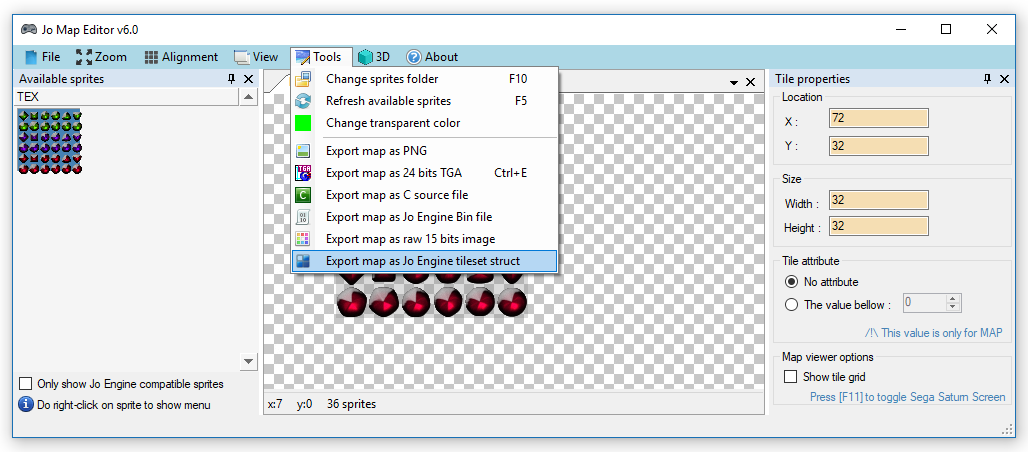Enable Show tile grid checkbox
Viewport: 1028px width, 452px height.
click(x=791, y=377)
